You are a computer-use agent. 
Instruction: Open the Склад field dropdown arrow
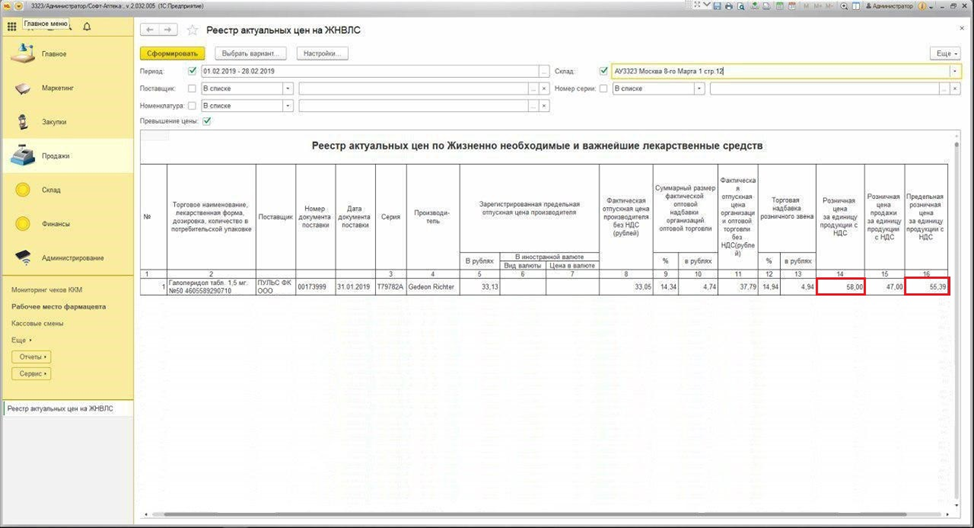click(956, 72)
